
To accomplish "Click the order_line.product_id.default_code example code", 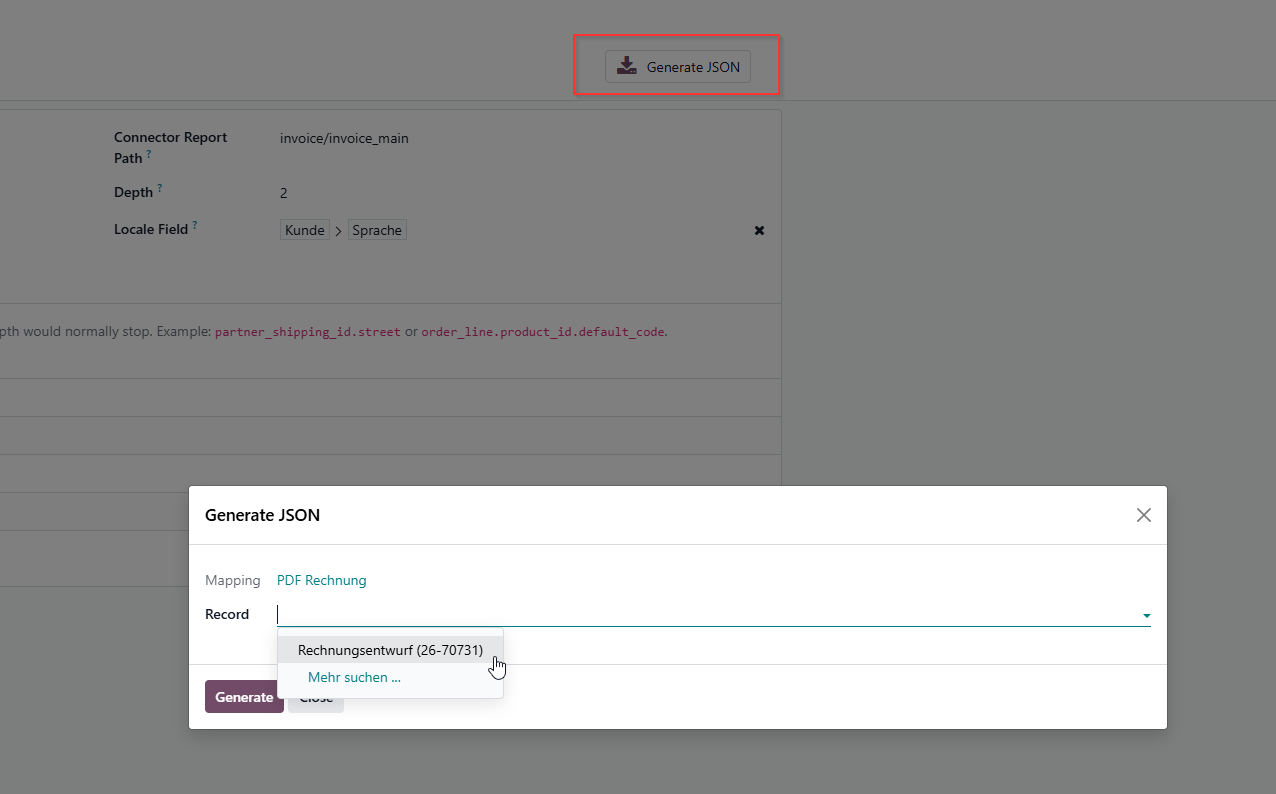I will coord(543,331).
